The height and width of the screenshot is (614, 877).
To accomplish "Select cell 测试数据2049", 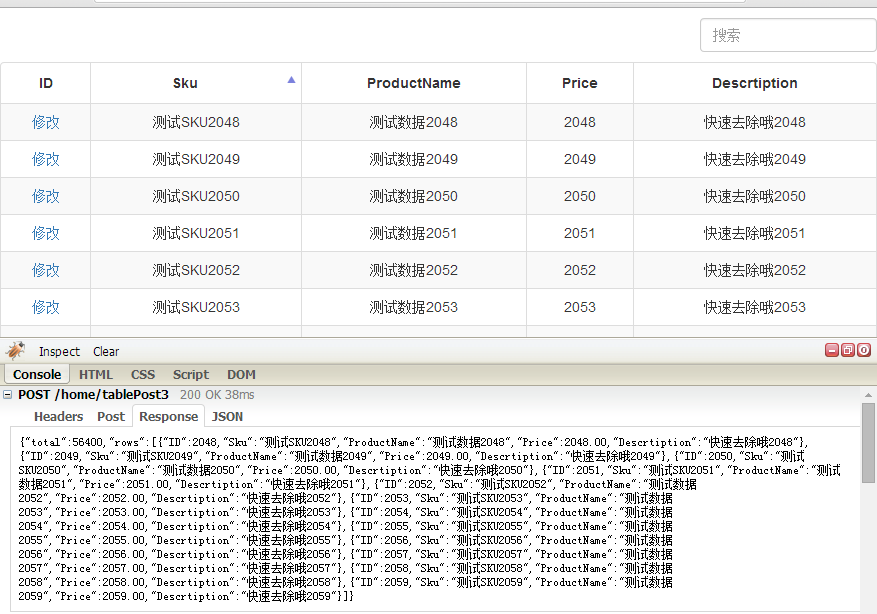I will pos(414,159).
